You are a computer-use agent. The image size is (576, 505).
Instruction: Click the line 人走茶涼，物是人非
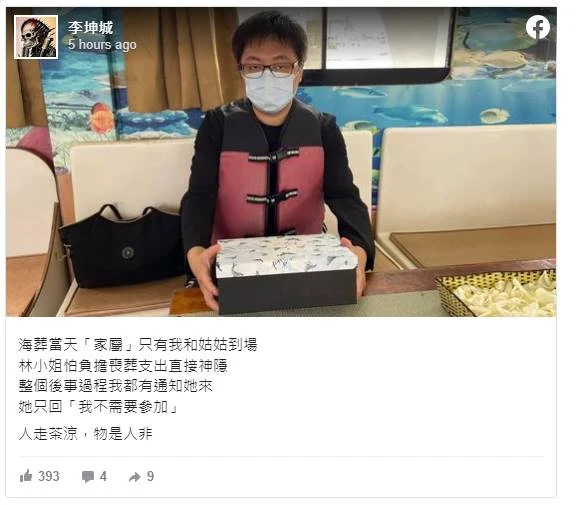[85, 434]
